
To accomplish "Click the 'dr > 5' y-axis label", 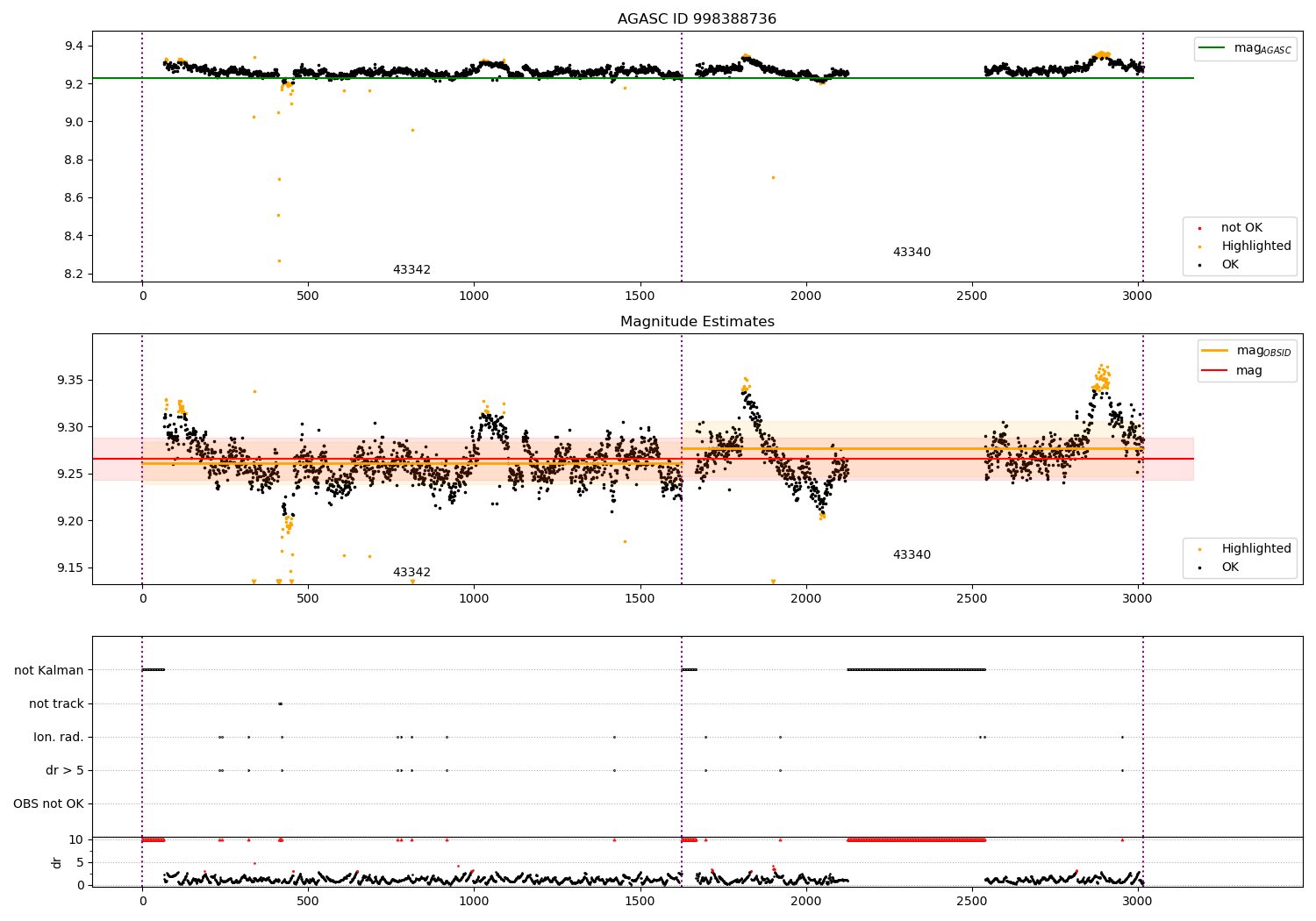I will click(65, 771).
